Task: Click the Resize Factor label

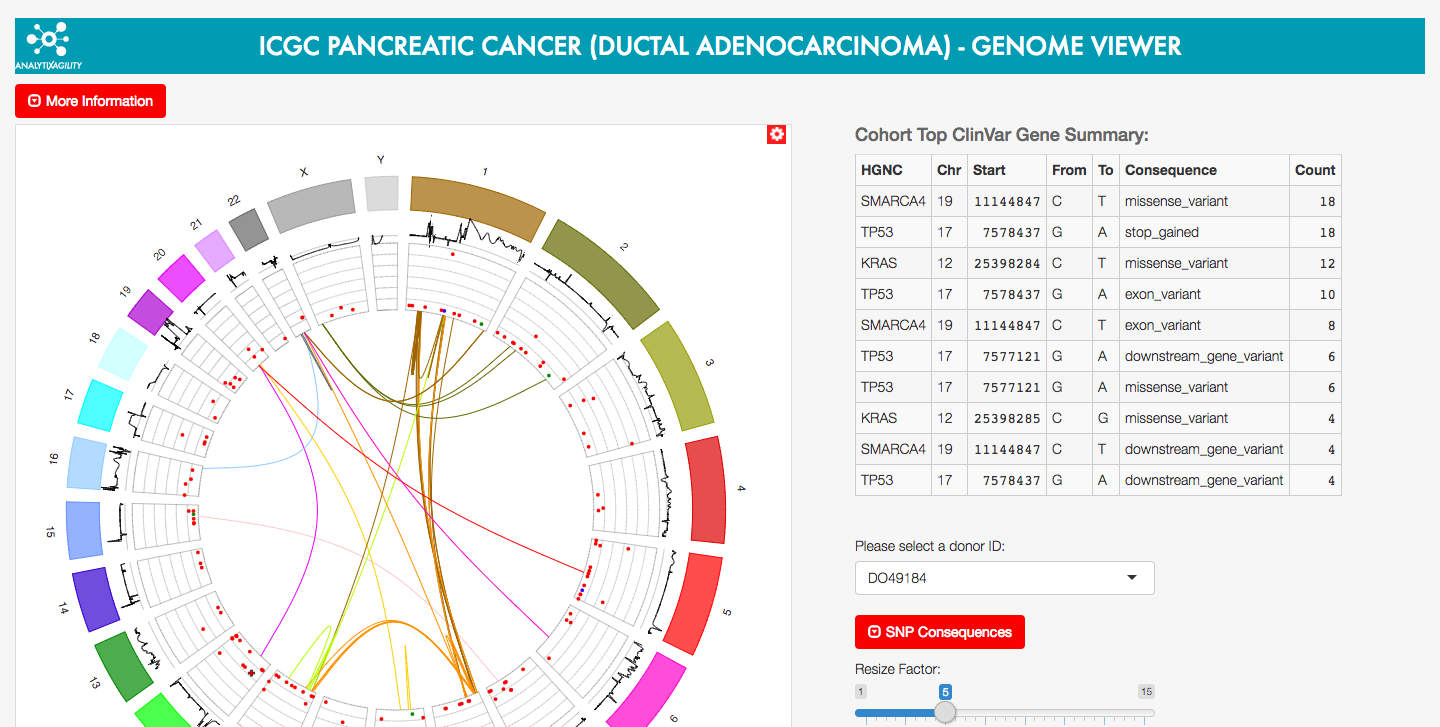Action: (897, 669)
